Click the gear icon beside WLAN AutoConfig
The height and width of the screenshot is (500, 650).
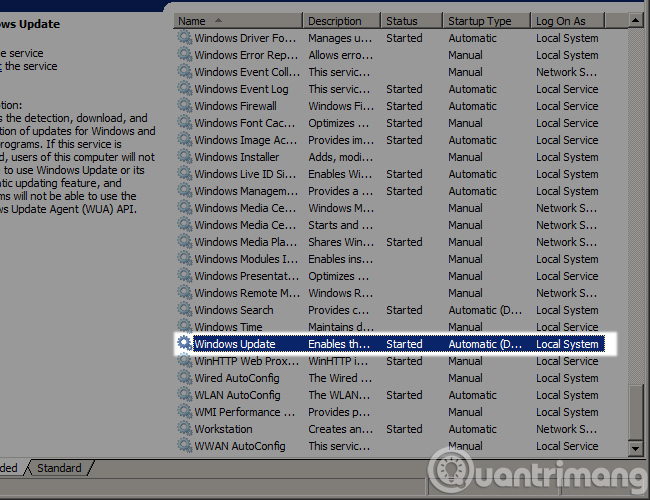[184, 395]
